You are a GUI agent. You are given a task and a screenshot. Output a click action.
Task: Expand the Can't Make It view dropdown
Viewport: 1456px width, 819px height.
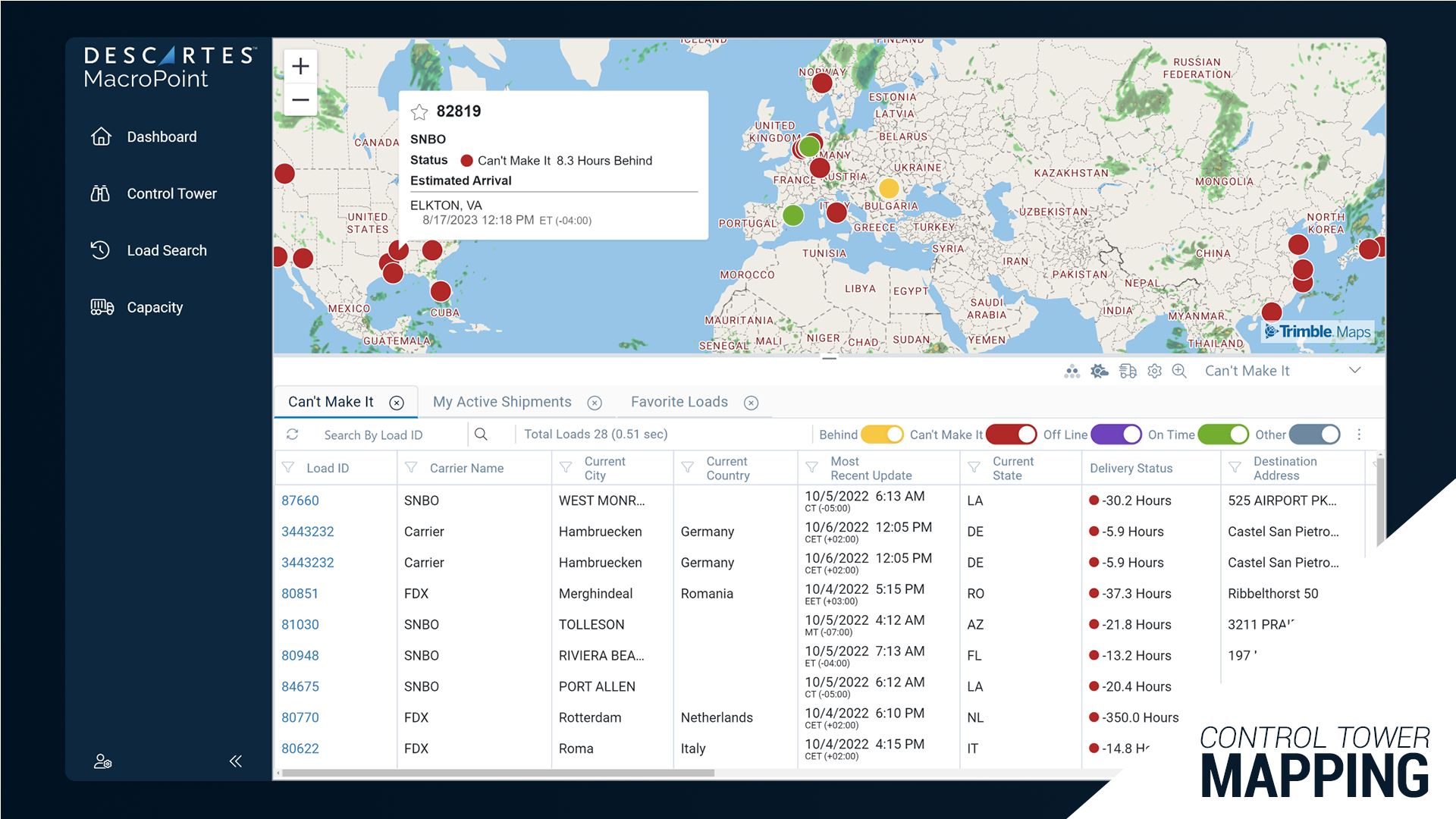(x=1354, y=371)
